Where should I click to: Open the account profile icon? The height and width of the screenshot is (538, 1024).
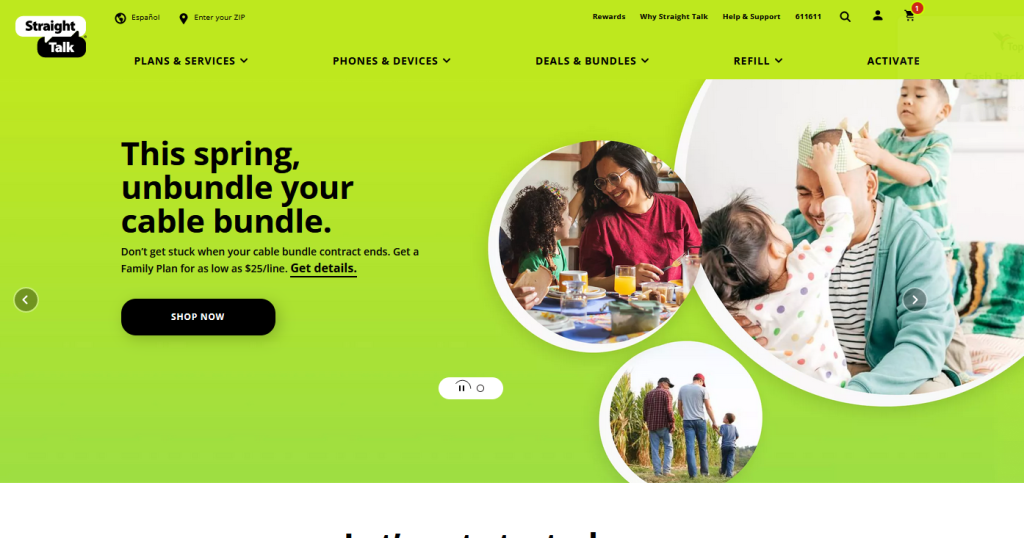click(x=878, y=16)
